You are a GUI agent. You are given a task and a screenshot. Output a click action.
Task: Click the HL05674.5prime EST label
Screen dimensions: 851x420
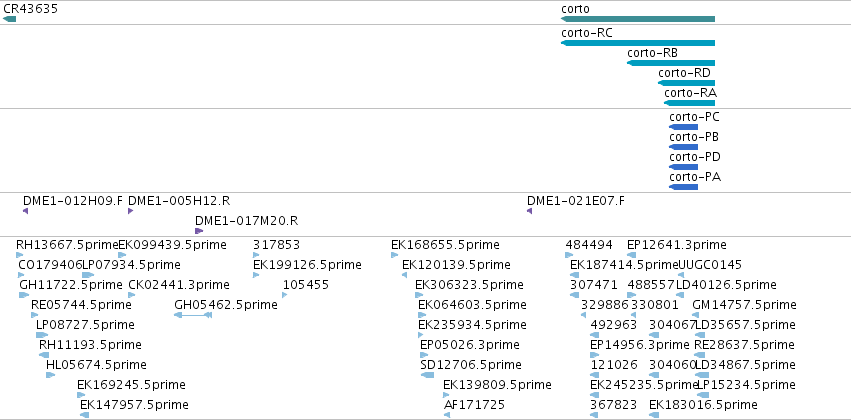click(x=96, y=365)
